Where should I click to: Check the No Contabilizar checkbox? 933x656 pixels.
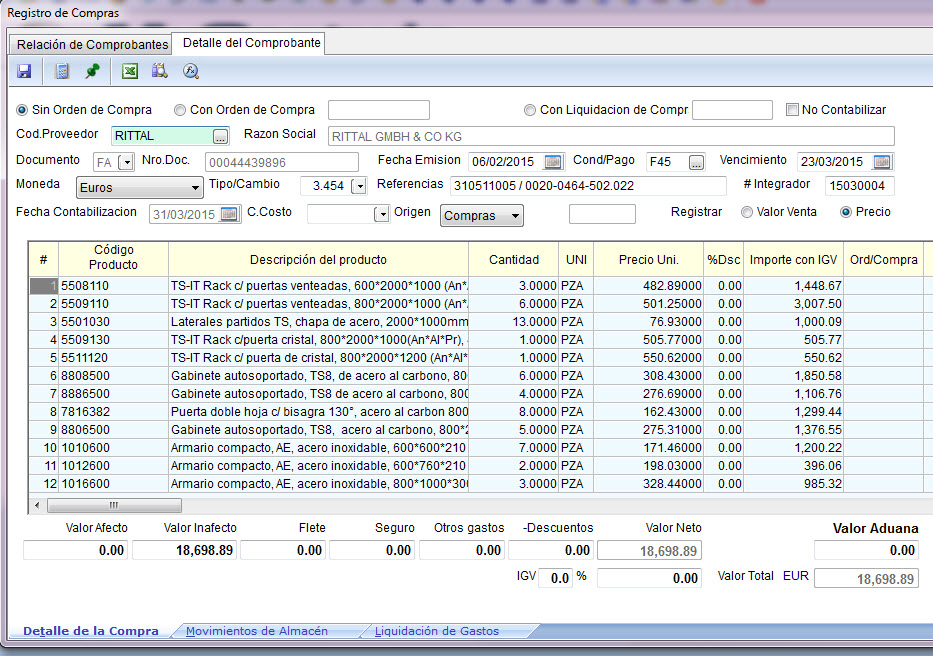tap(793, 110)
